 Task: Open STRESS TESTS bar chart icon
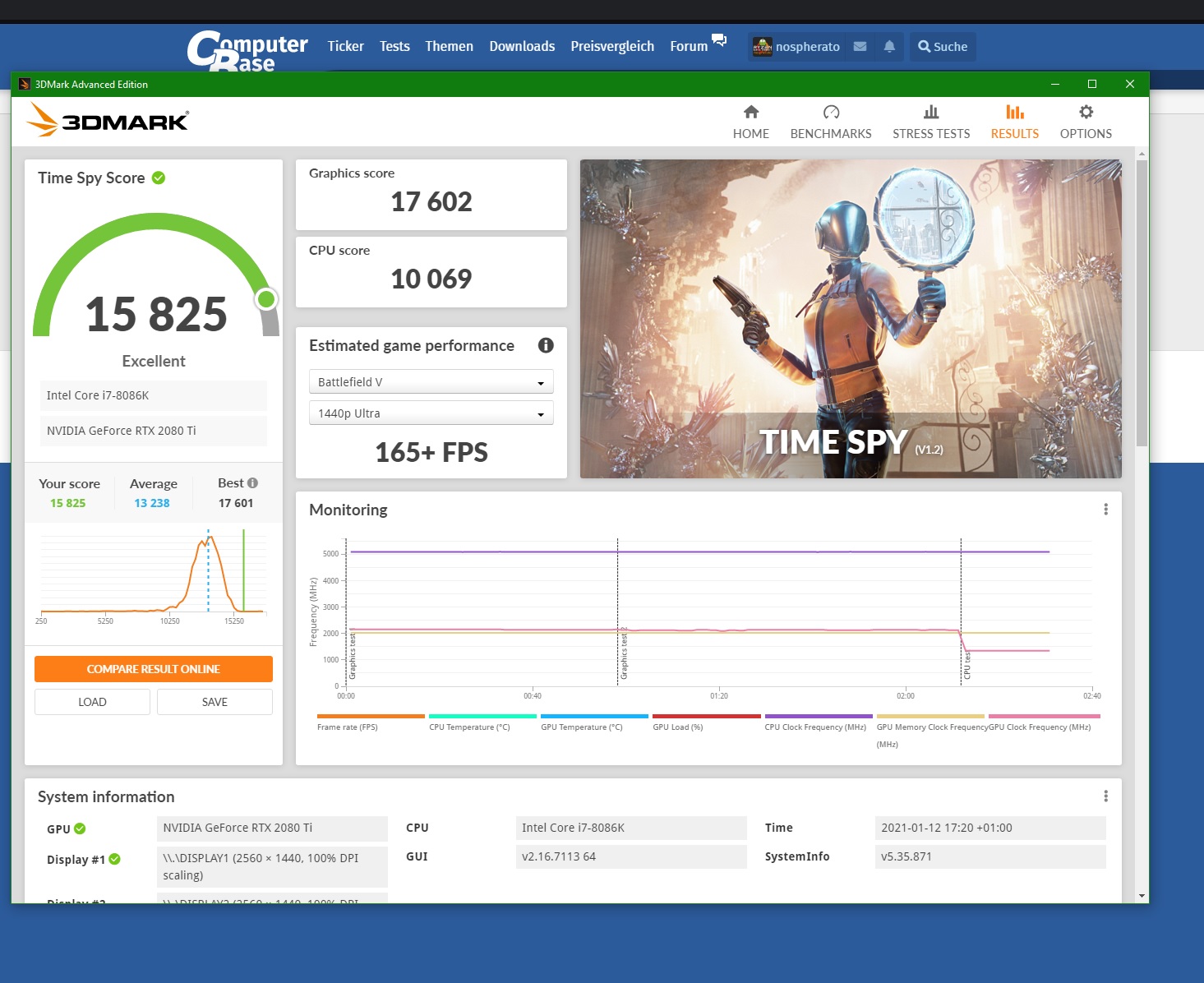coord(931,112)
